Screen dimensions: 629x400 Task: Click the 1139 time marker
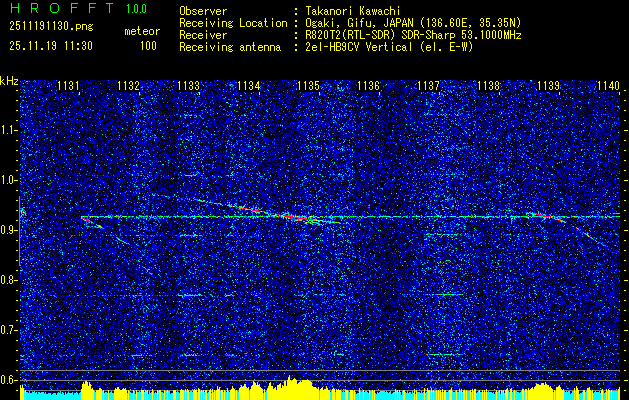coord(549,86)
